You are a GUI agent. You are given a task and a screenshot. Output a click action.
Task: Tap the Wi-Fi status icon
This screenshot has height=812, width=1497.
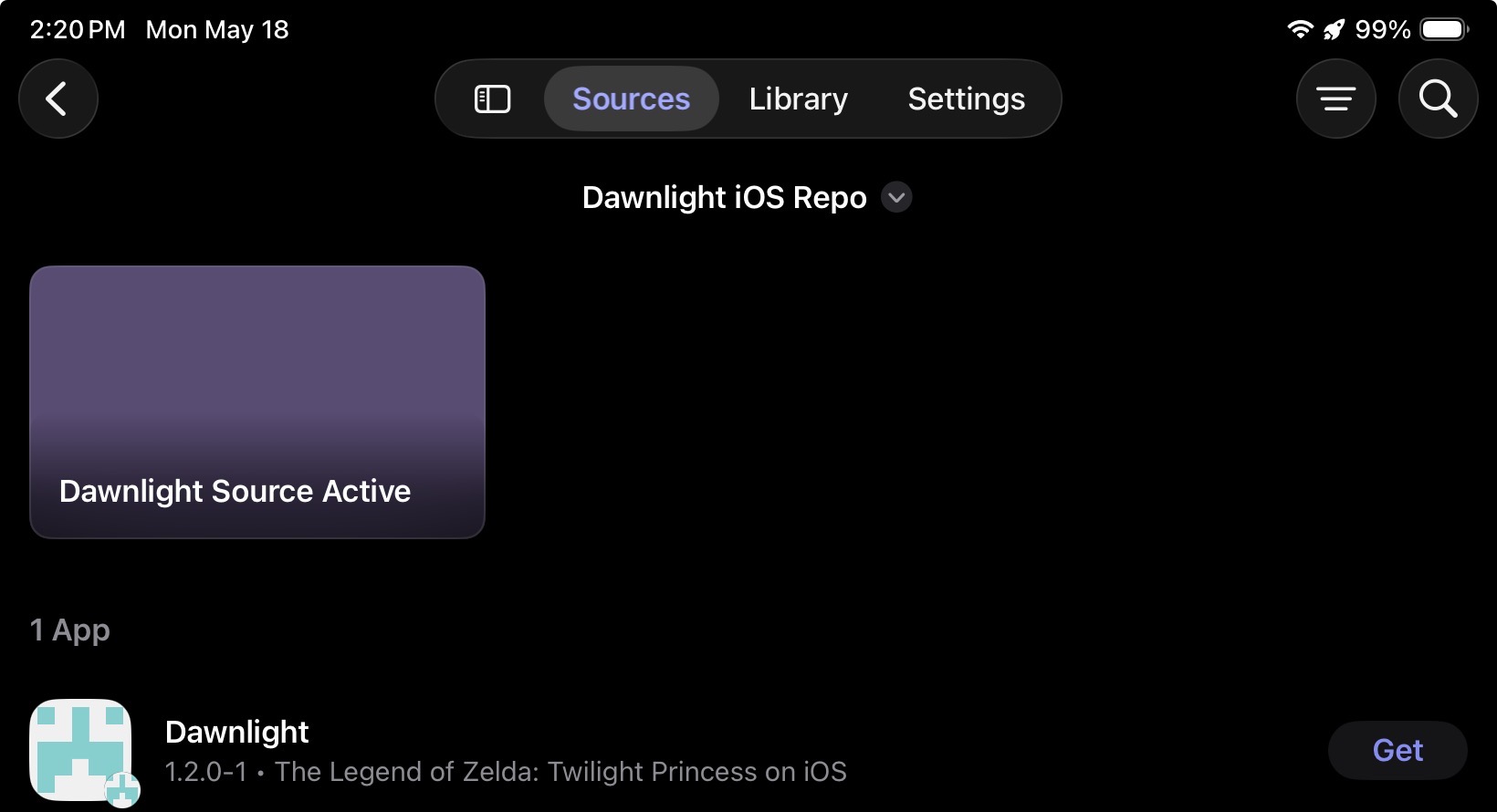click(x=1300, y=30)
